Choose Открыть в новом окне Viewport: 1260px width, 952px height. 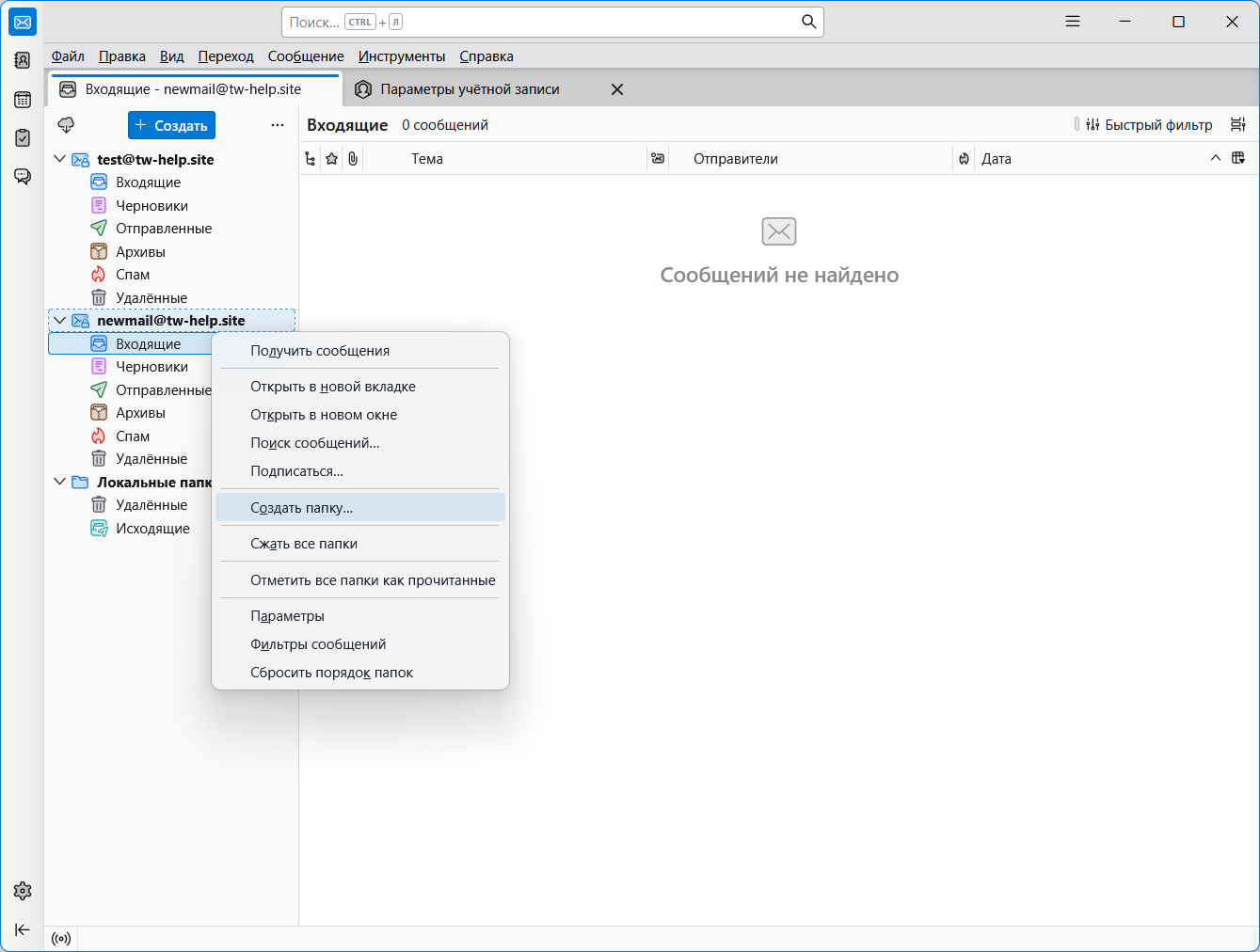click(360, 415)
